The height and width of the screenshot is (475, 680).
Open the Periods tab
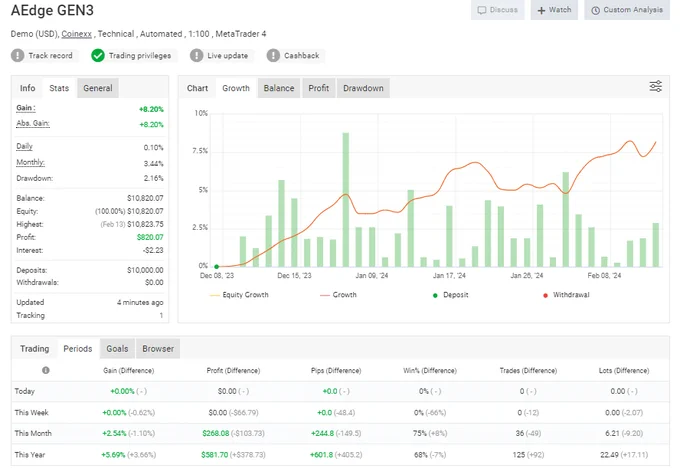tap(78, 349)
